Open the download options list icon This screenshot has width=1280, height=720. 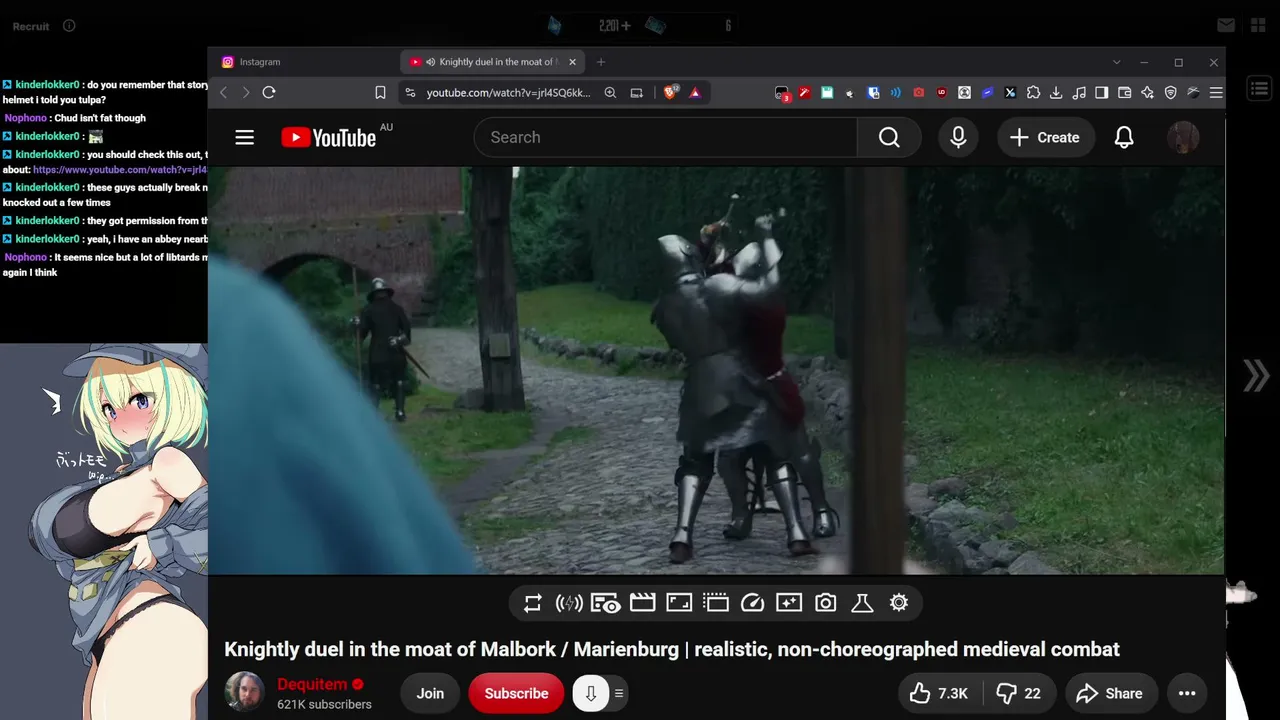coord(619,693)
